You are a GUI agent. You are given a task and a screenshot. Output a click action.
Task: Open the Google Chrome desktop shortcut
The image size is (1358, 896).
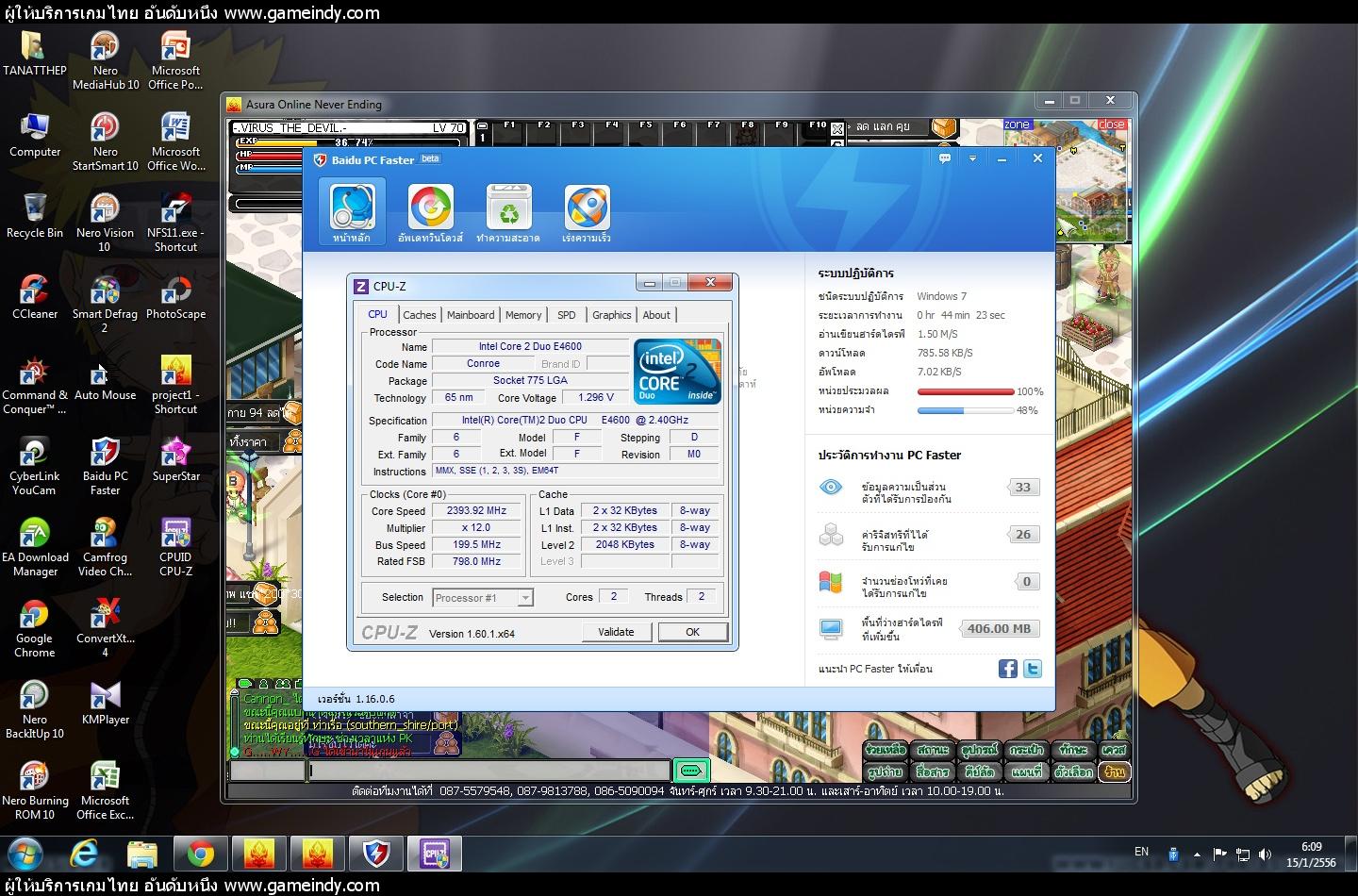point(35,628)
